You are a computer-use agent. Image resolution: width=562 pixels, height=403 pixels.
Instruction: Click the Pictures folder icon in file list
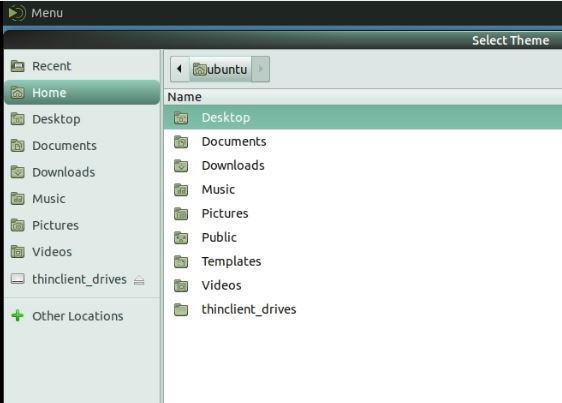(181, 214)
